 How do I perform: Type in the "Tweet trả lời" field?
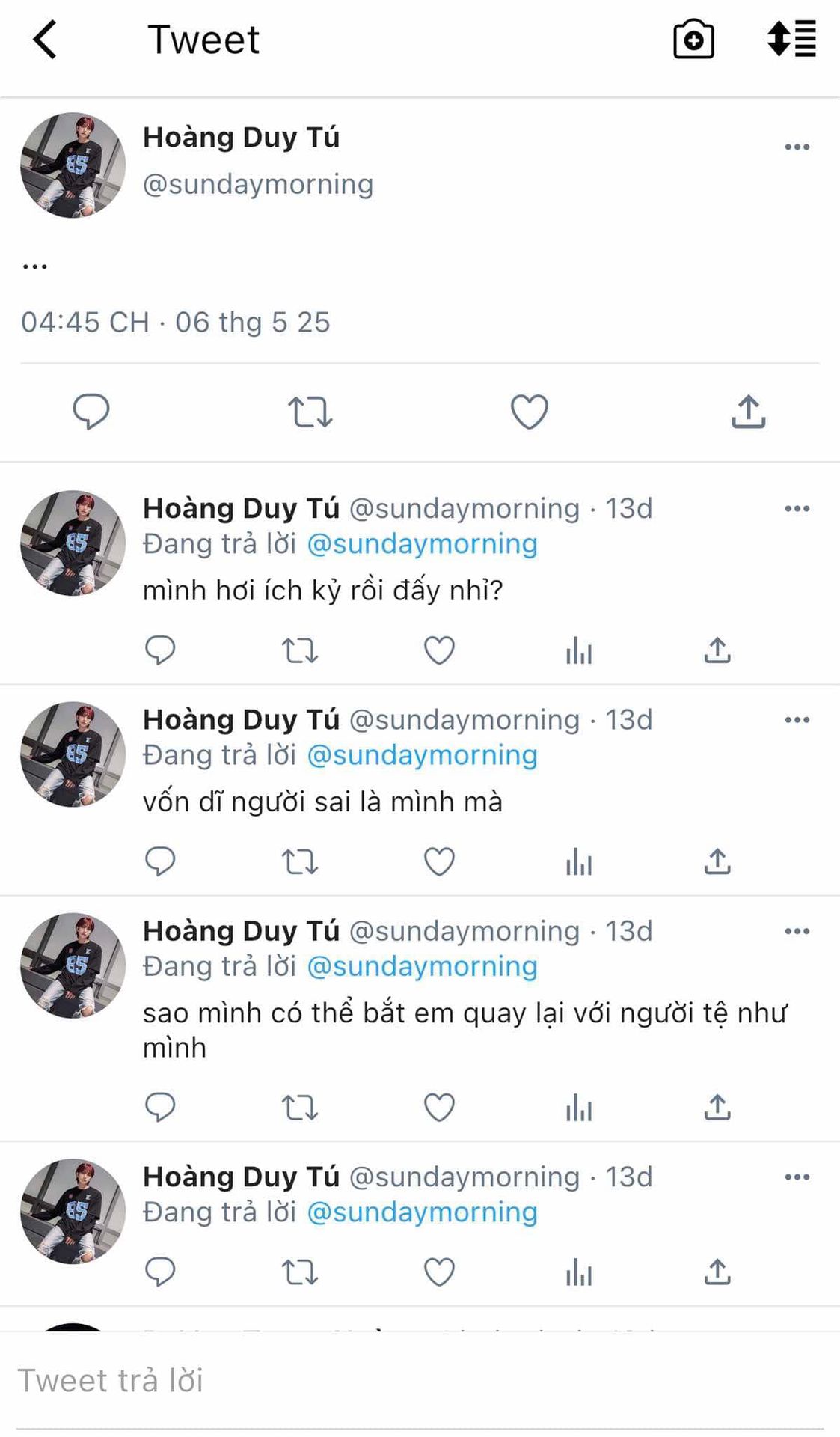coord(419,1381)
